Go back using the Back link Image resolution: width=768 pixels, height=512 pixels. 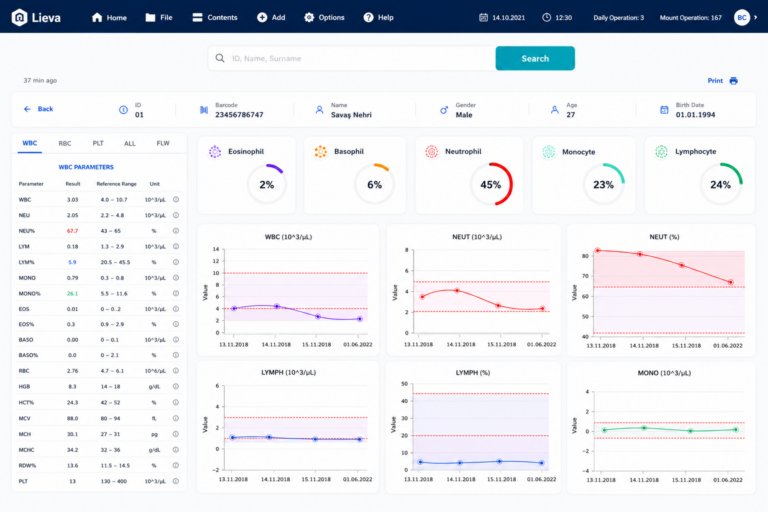coord(38,109)
